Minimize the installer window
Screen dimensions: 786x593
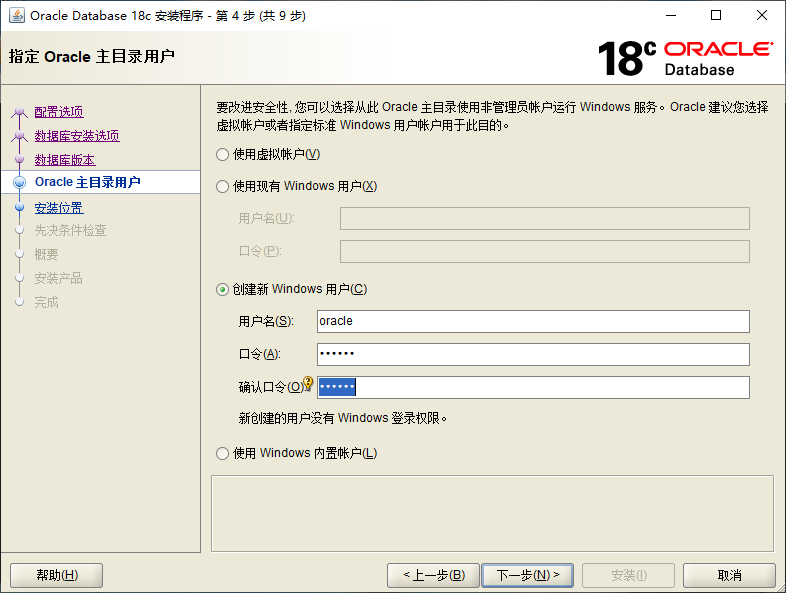(671, 16)
